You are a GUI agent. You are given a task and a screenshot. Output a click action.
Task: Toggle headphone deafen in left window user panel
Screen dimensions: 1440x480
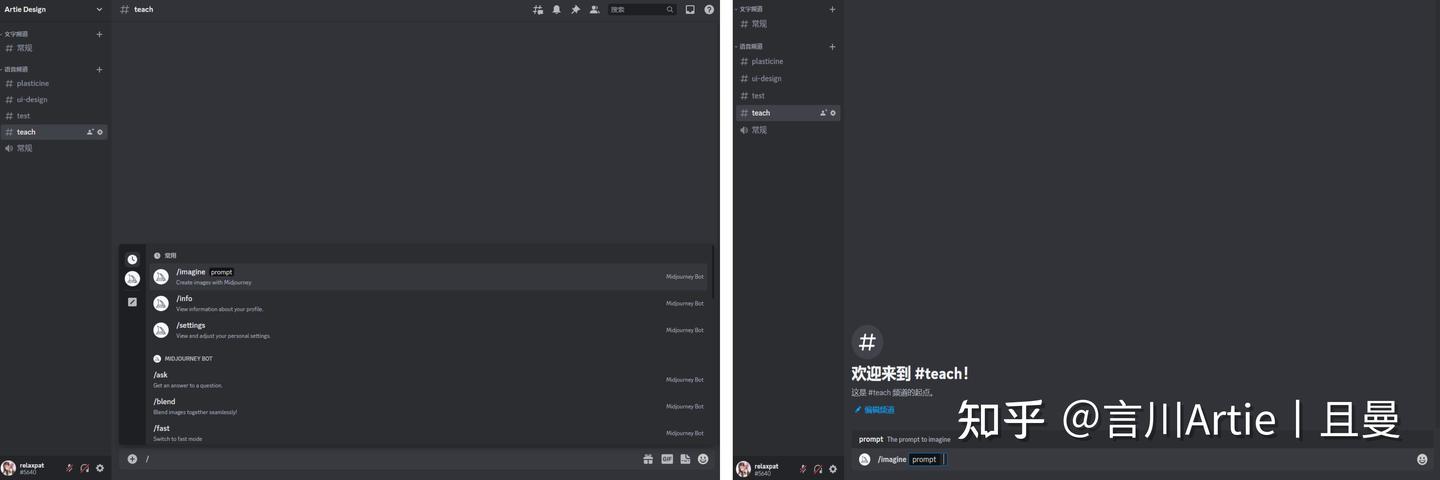[x=85, y=468]
